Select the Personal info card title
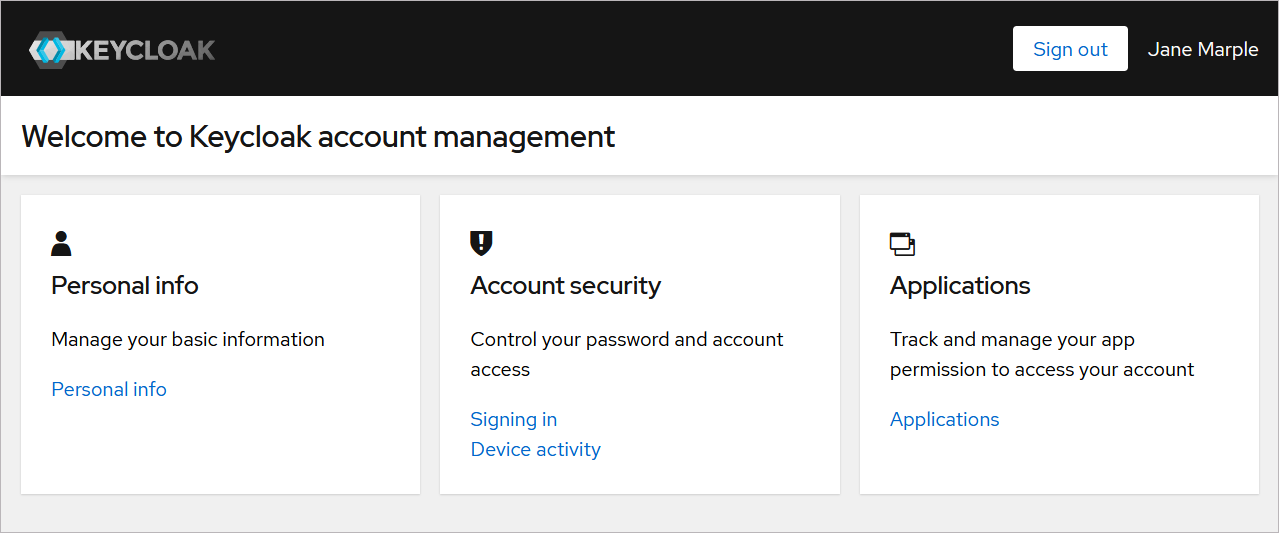1279x533 pixels. coord(125,286)
